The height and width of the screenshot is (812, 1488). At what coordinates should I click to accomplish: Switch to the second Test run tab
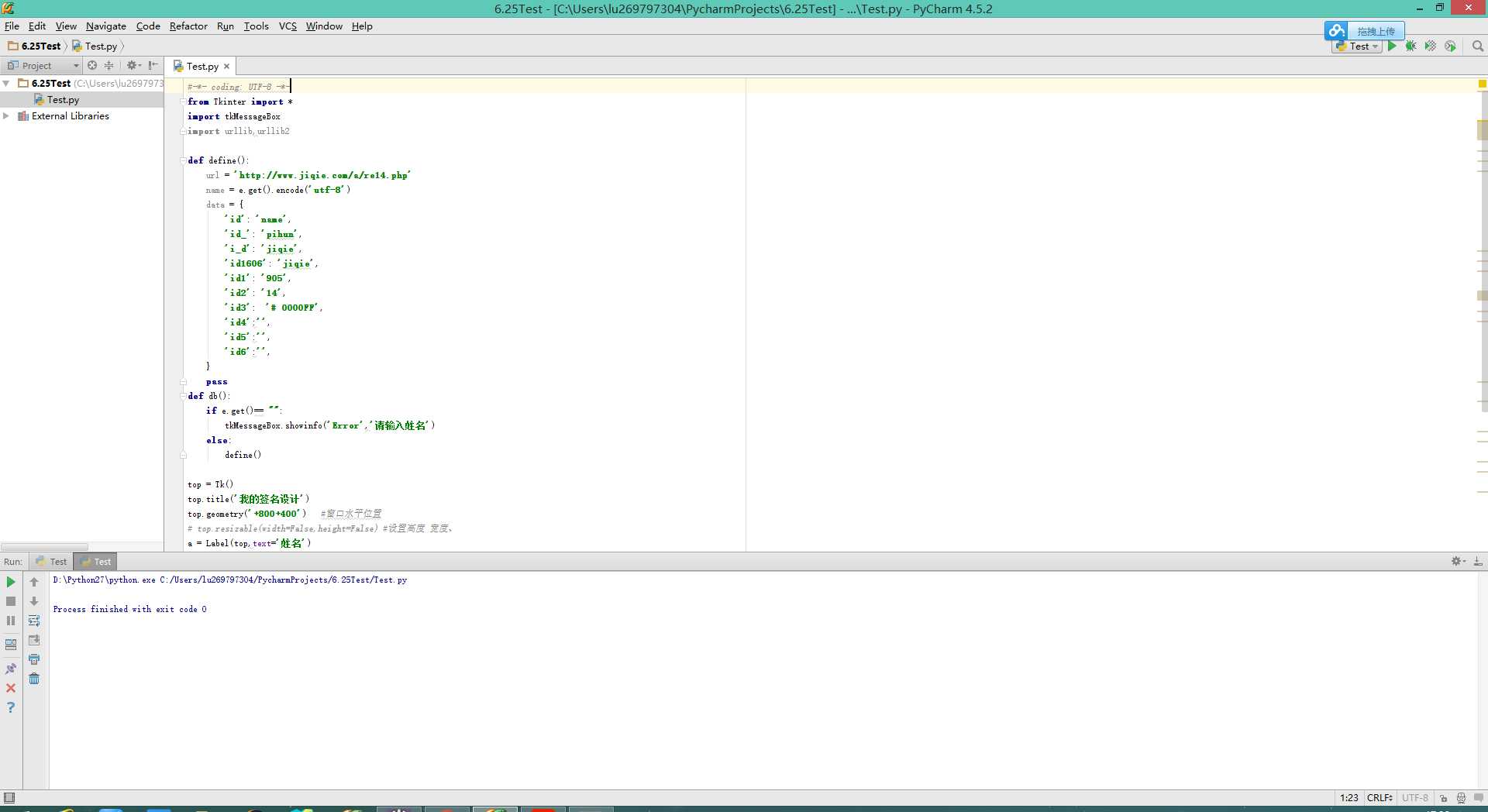pyautogui.click(x=96, y=561)
